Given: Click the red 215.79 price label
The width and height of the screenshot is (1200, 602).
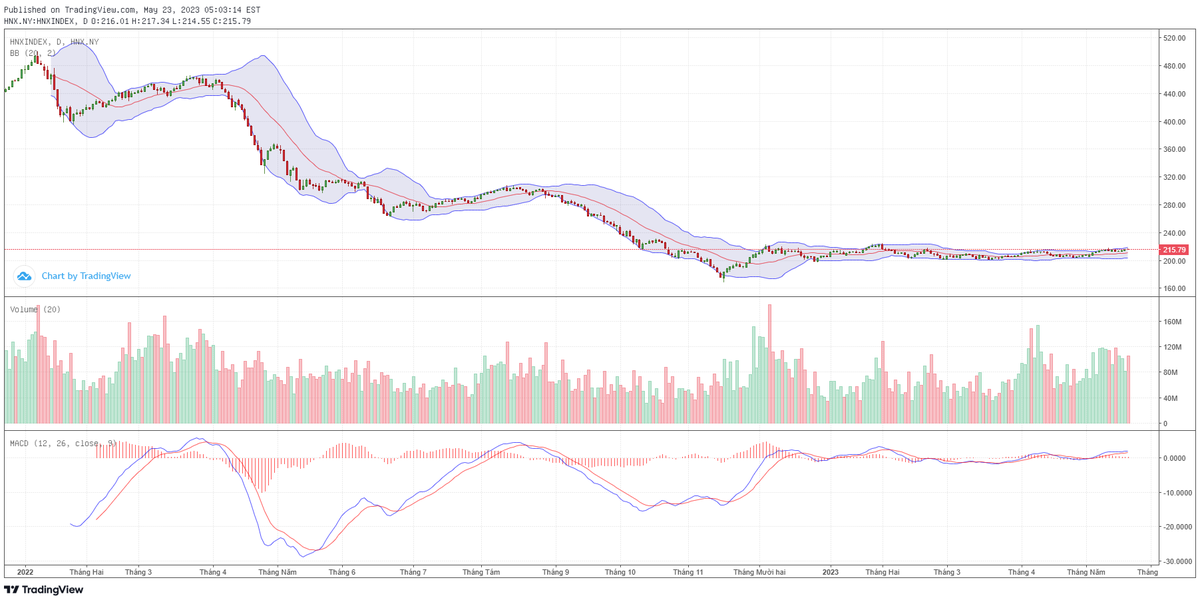Looking at the screenshot, I should click(1172, 251).
